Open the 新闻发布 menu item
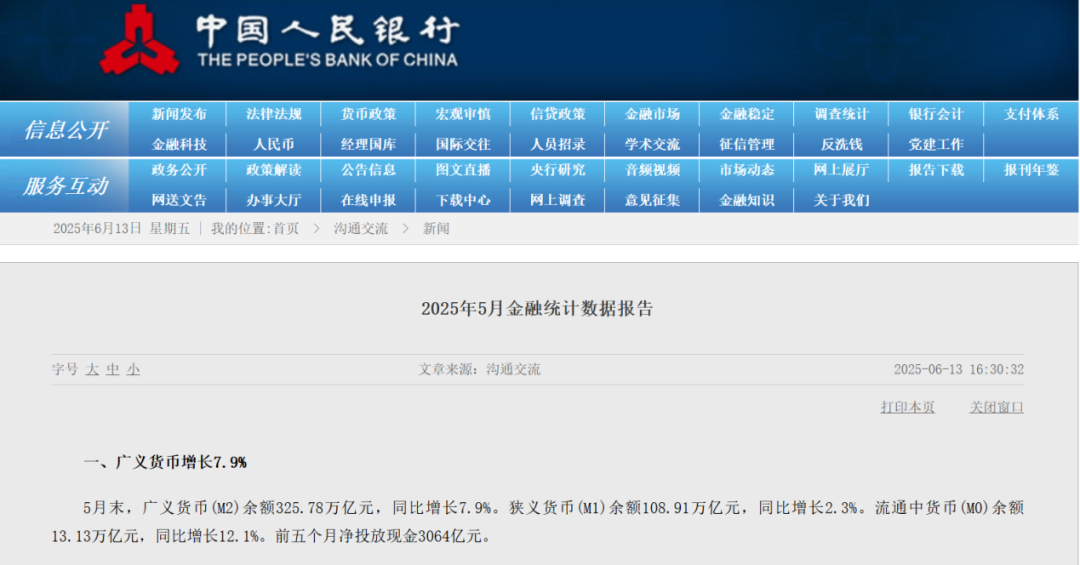 179,114
